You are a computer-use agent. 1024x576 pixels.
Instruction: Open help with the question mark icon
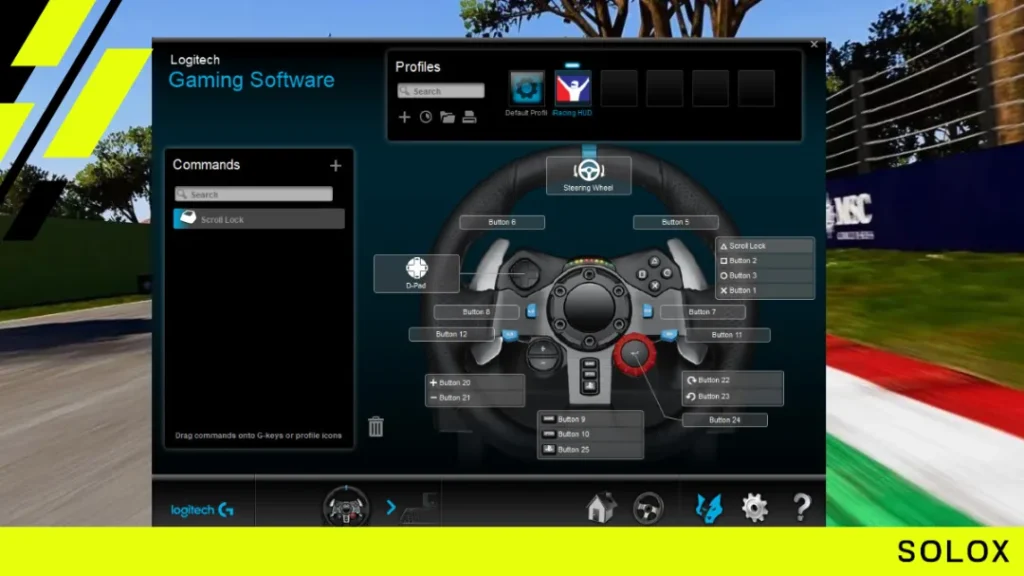[x=801, y=508]
